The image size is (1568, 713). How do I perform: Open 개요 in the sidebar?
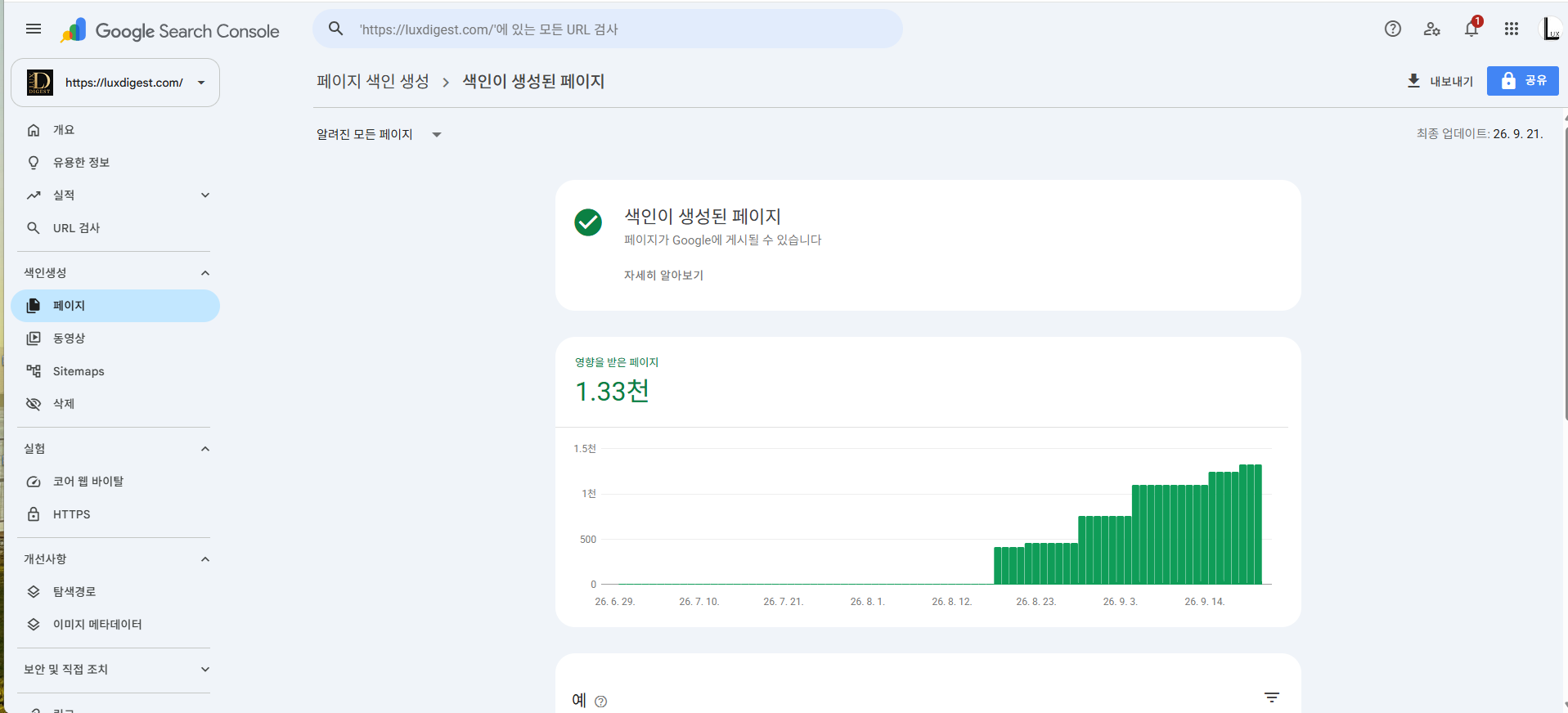point(115,130)
